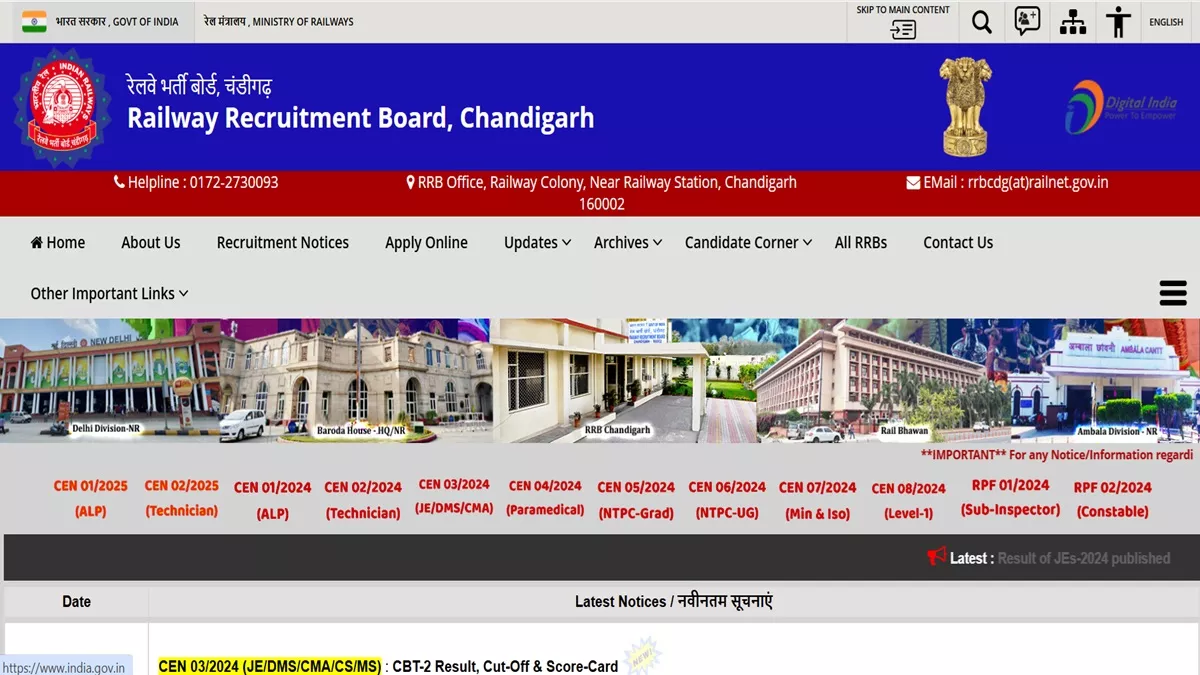Open About Us page
This screenshot has width=1200, height=675.
pyautogui.click(x=151, y=242)
